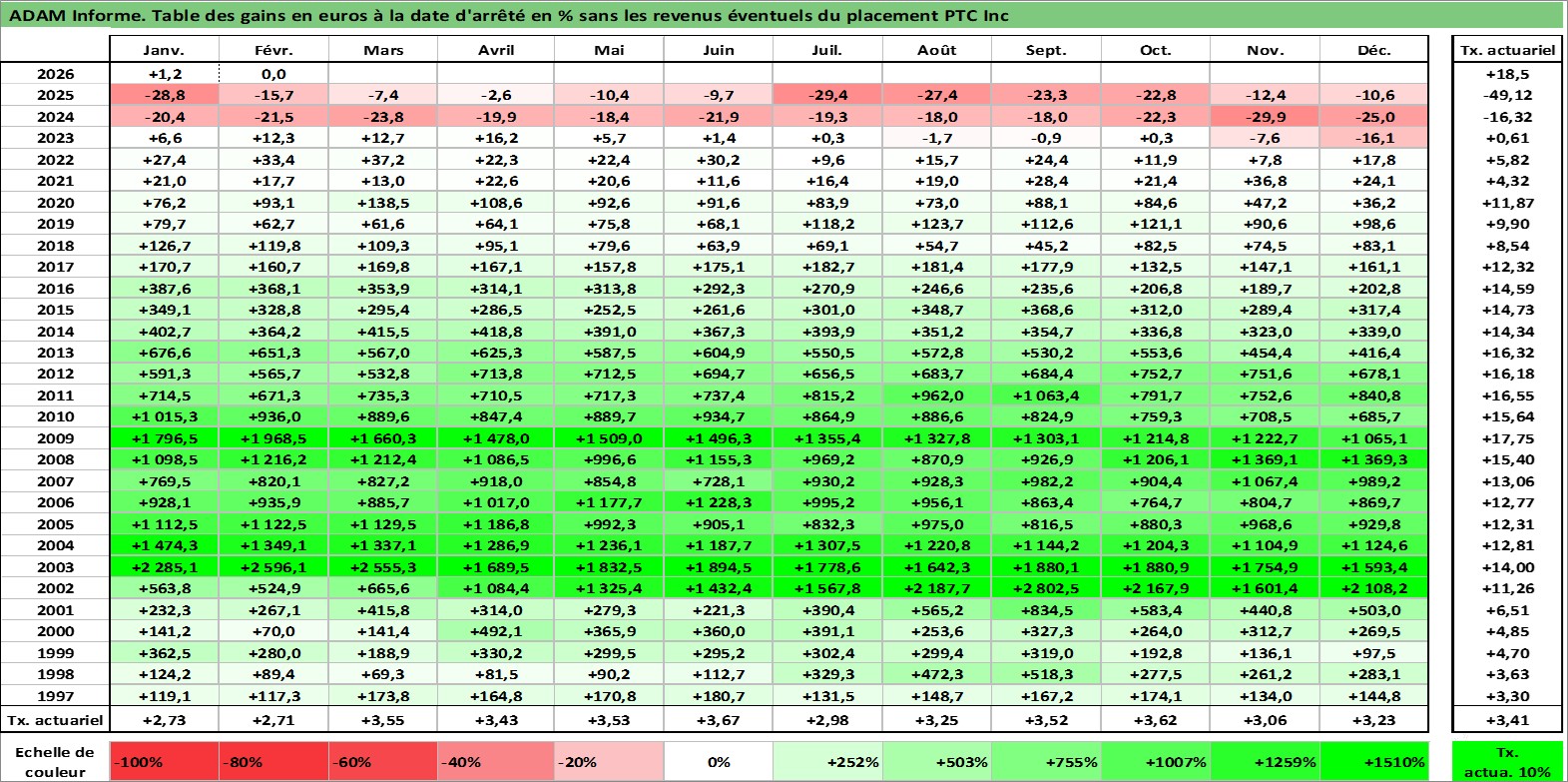Select the +2,73 value in the bottom row
Screen dimensions: 1568x782
(x=164, y=720)
